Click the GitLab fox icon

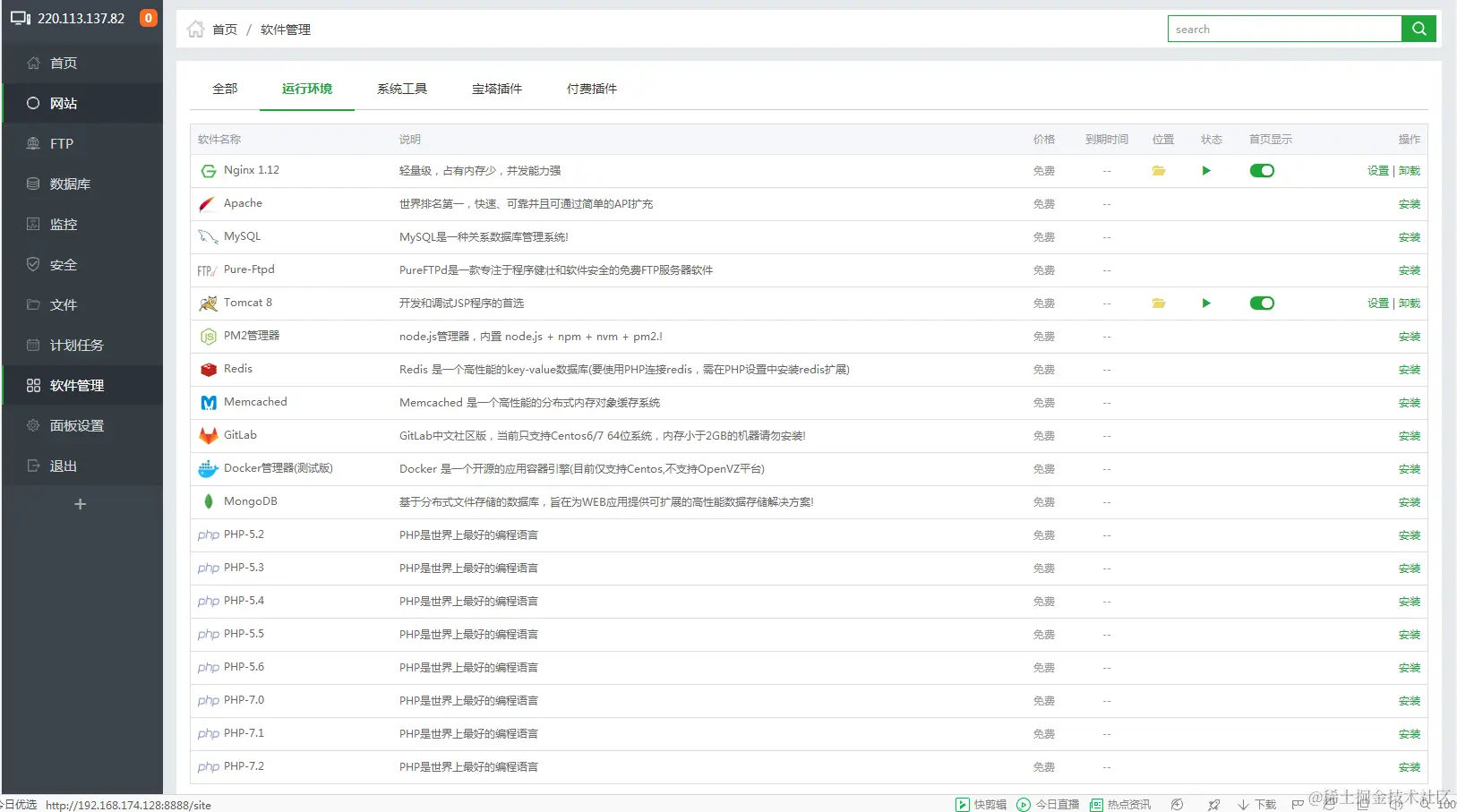pos(209,436)
